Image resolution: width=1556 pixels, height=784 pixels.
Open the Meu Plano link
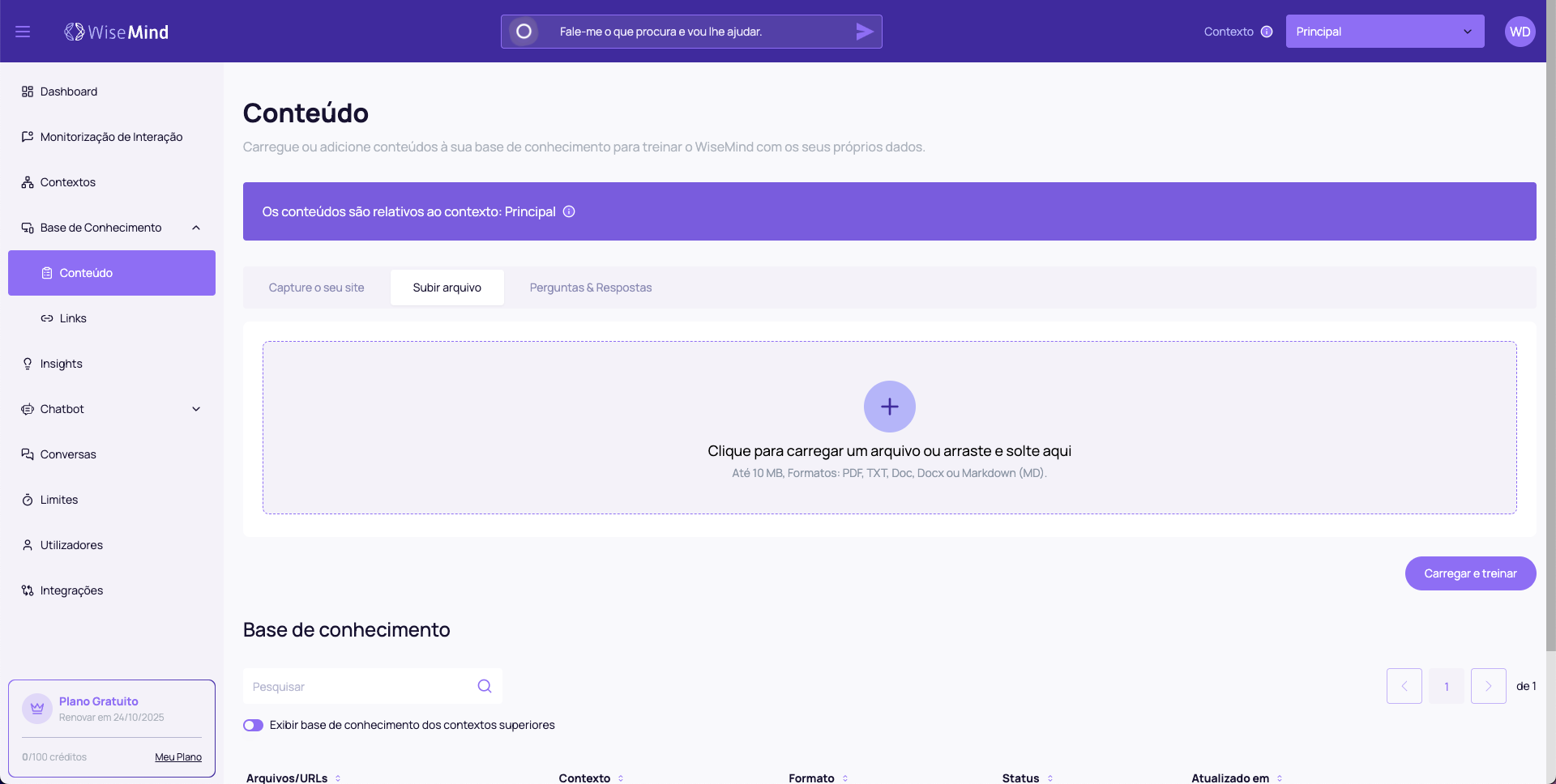[x=178, y=756]
